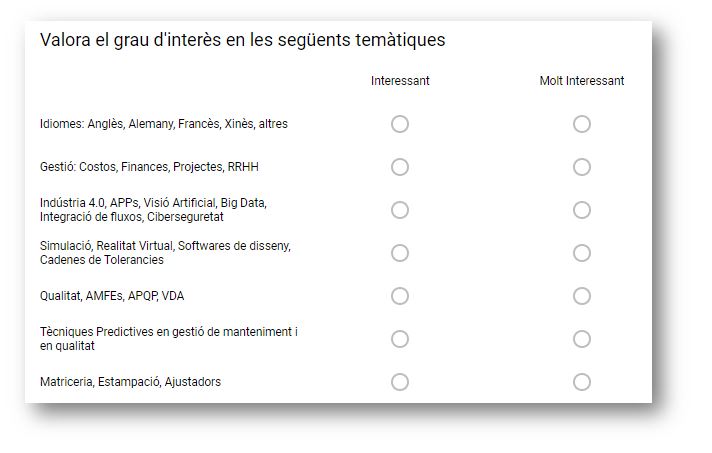Click the Gestió: Costos, Finances row label
Viewport: 712px width, 453px height.
point(149,167)
